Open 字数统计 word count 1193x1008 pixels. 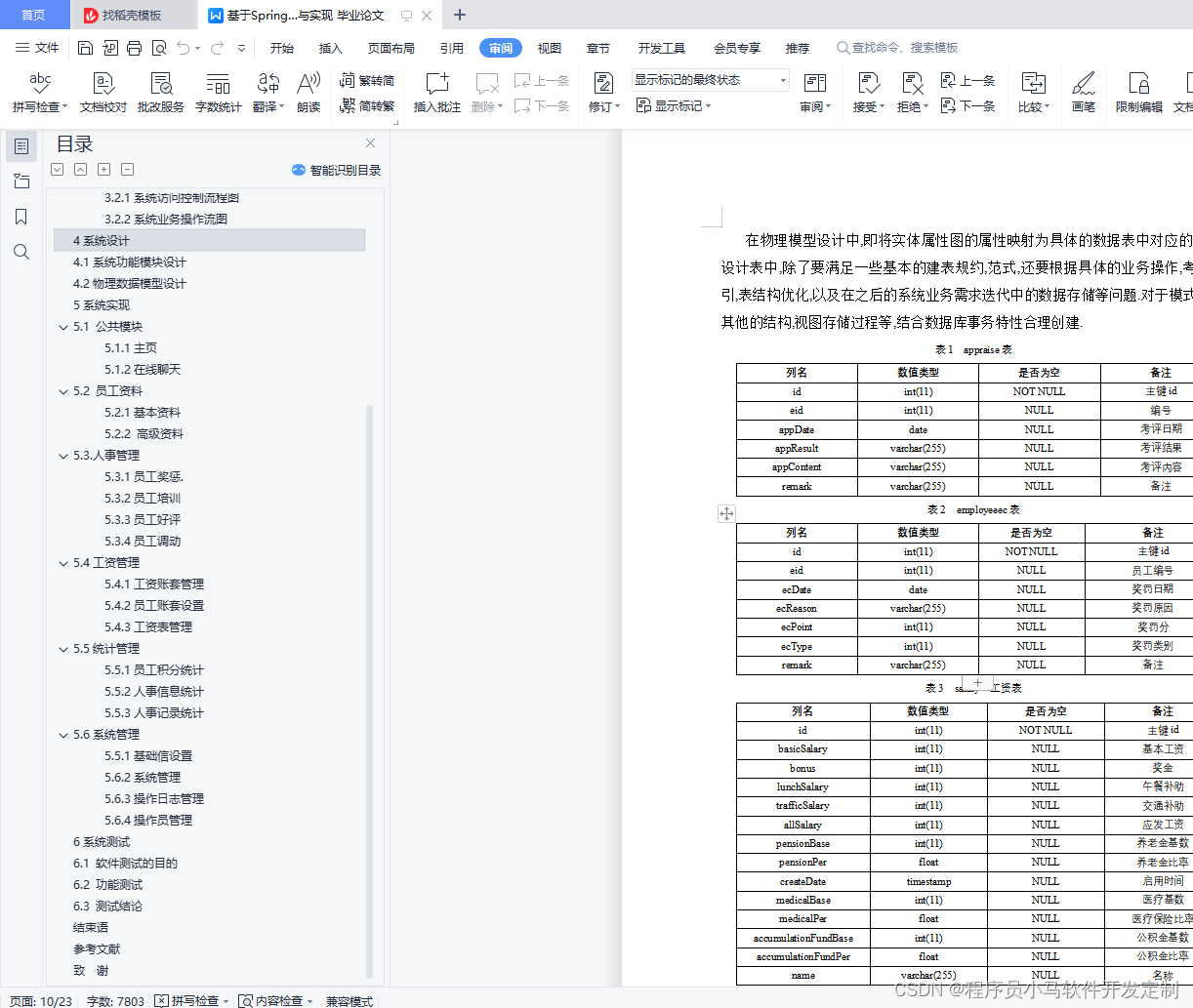[x=219, y=93]
